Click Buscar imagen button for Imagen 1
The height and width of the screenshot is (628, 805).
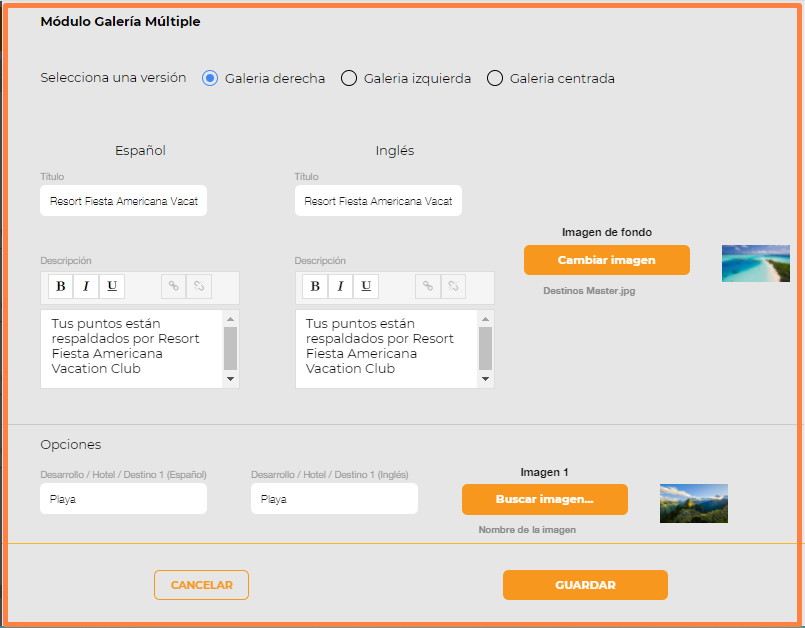click(545, 499)
